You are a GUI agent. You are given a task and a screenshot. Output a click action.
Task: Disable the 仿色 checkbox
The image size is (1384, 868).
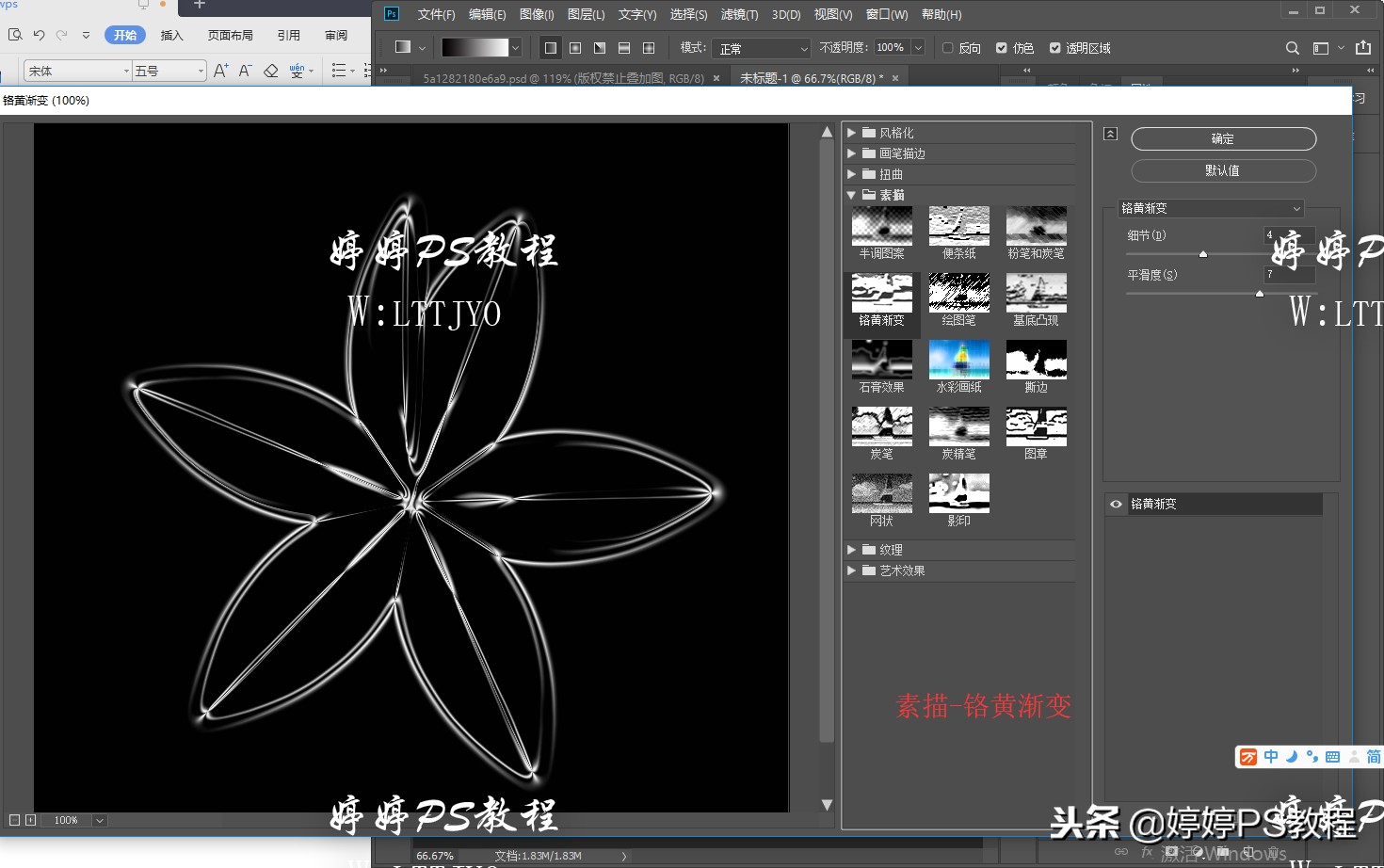pyautogui.click(x=1002, y=48)
